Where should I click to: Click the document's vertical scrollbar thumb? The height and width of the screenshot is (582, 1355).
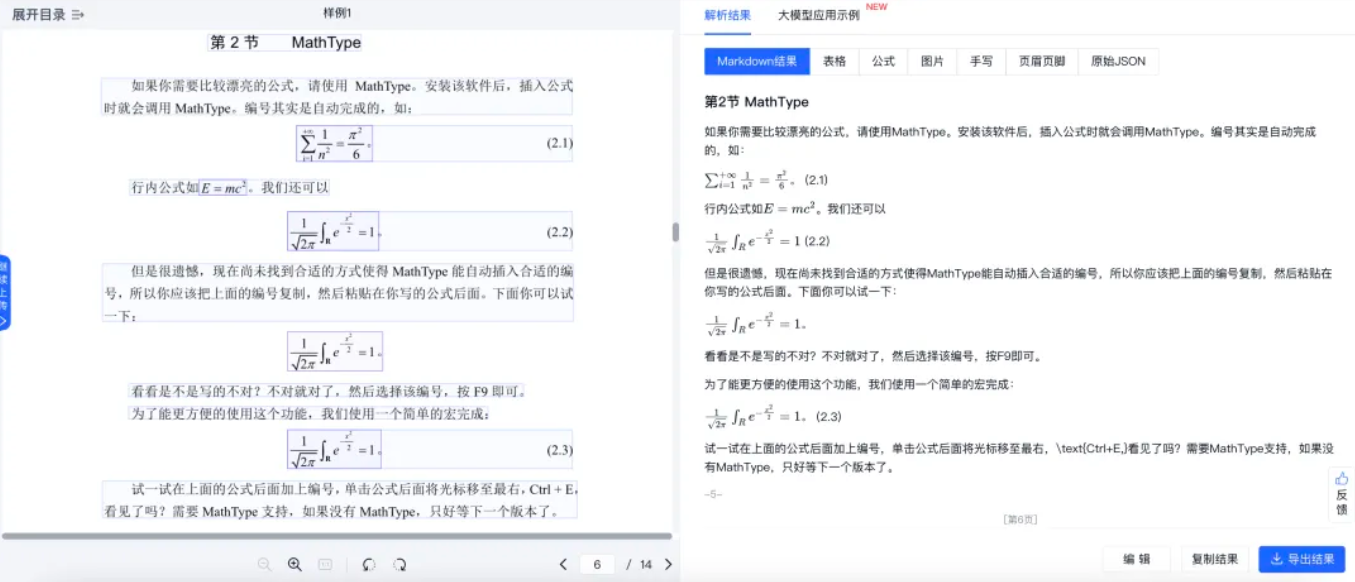click(x=675, y=232)
